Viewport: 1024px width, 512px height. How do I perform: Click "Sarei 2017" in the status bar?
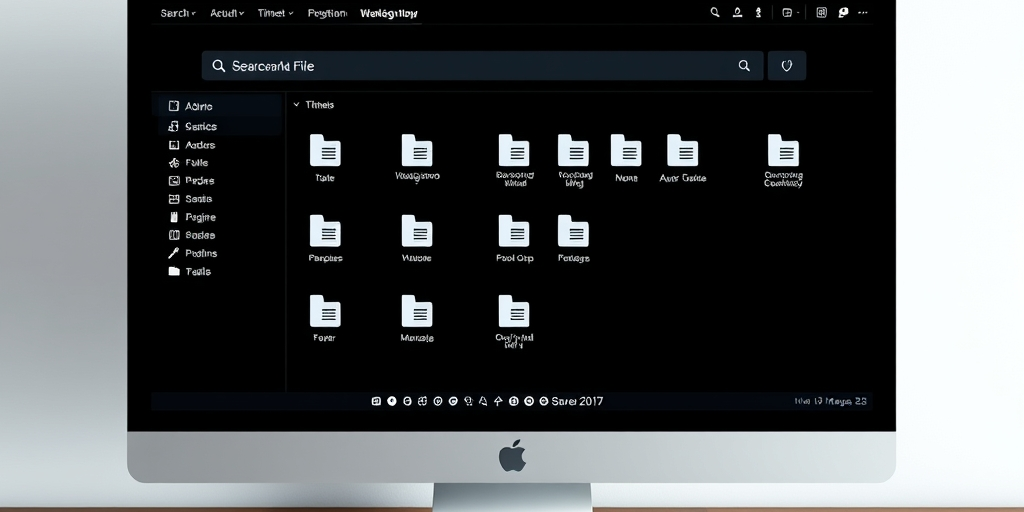point(577,401)
